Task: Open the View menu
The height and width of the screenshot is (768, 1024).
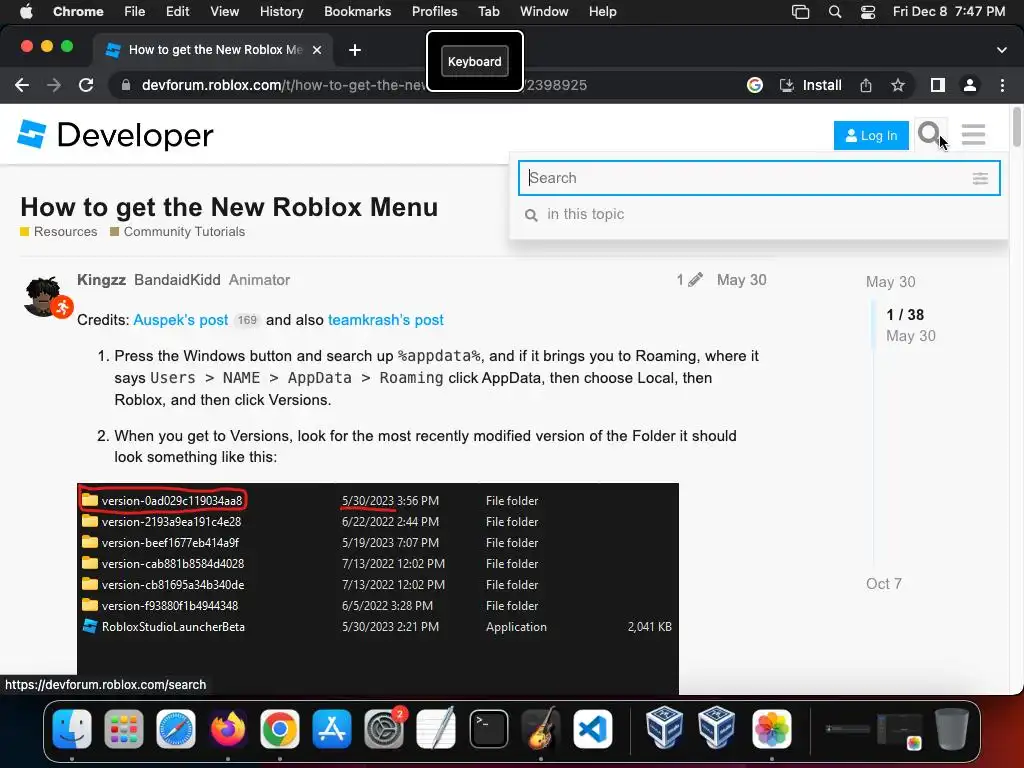Action: point(225,12)
